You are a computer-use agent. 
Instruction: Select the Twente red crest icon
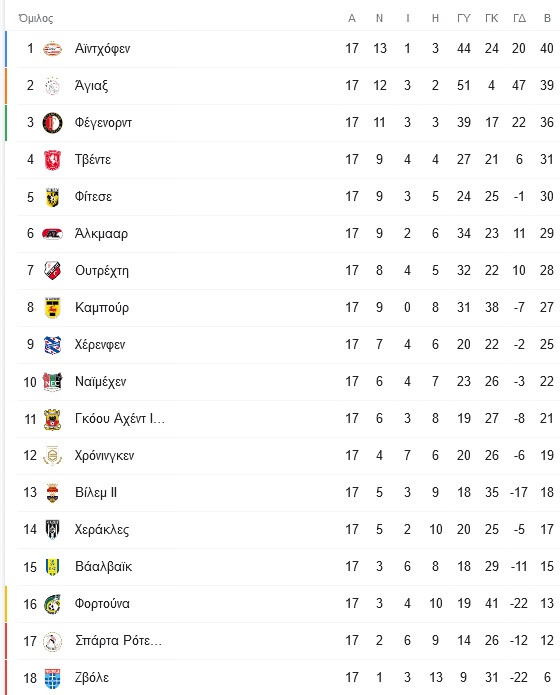(52, 160)
